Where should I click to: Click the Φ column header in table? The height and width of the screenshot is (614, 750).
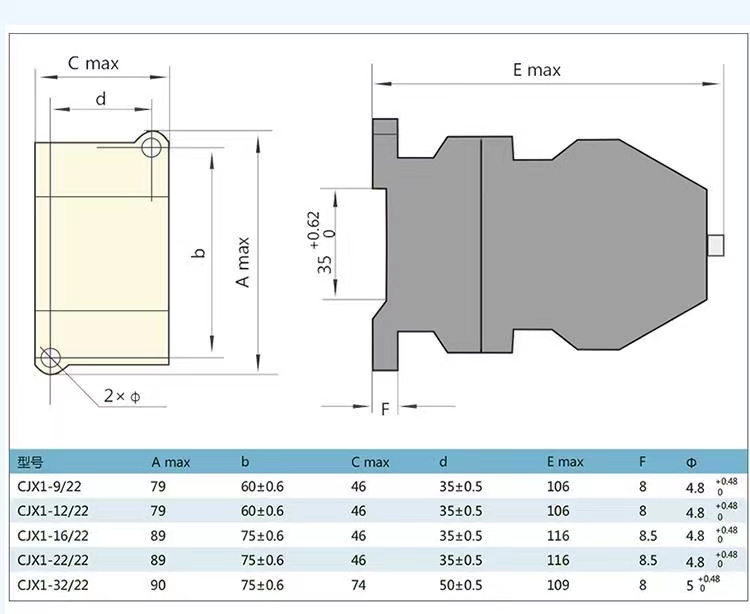(x=691, y=462)
